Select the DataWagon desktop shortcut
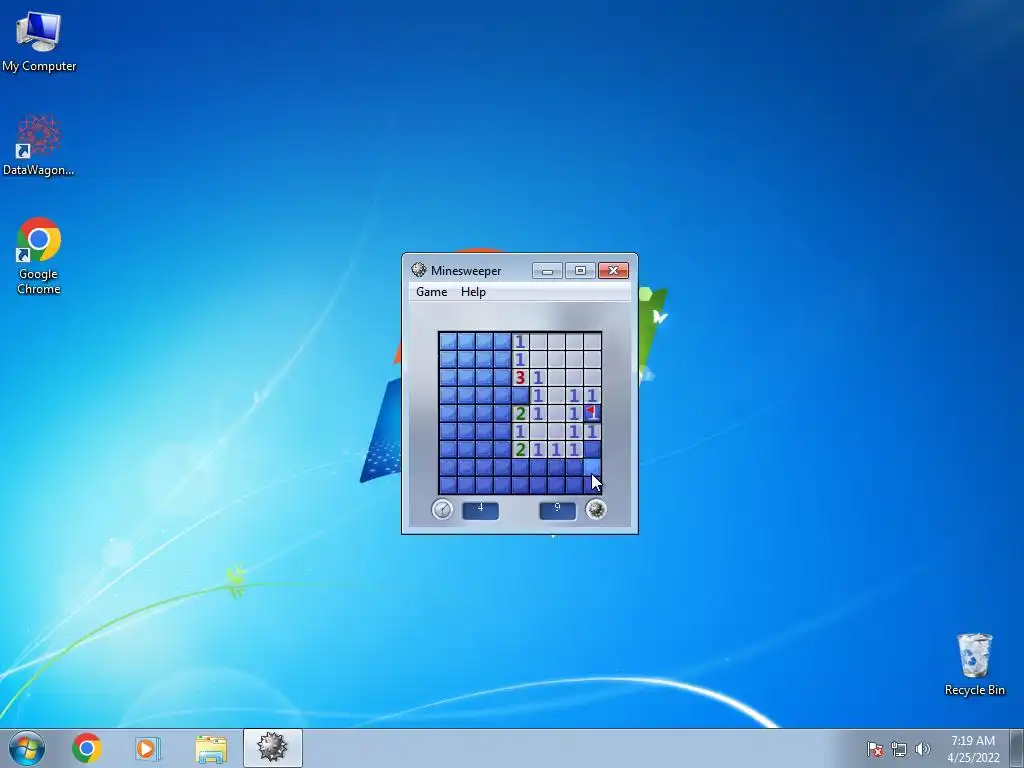1024x768 pixels. pyautogui.click(x=39, y=145)
